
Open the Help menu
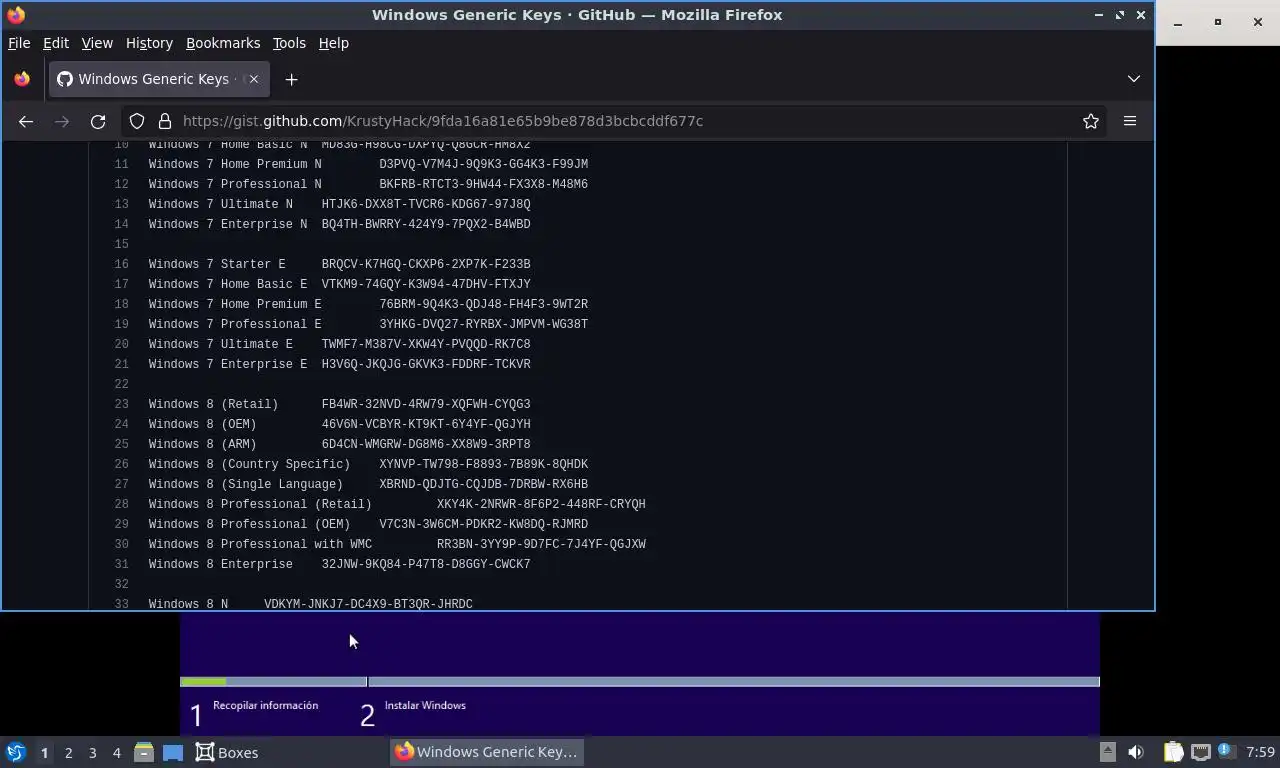pos(334,43)
